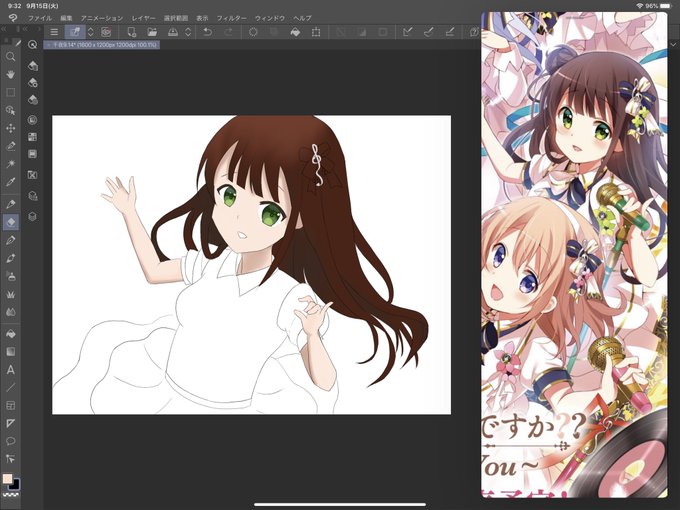This screenshot has width=680, height=510.
Task: Open the 選択範囲 menu
Action: point(176,18)
